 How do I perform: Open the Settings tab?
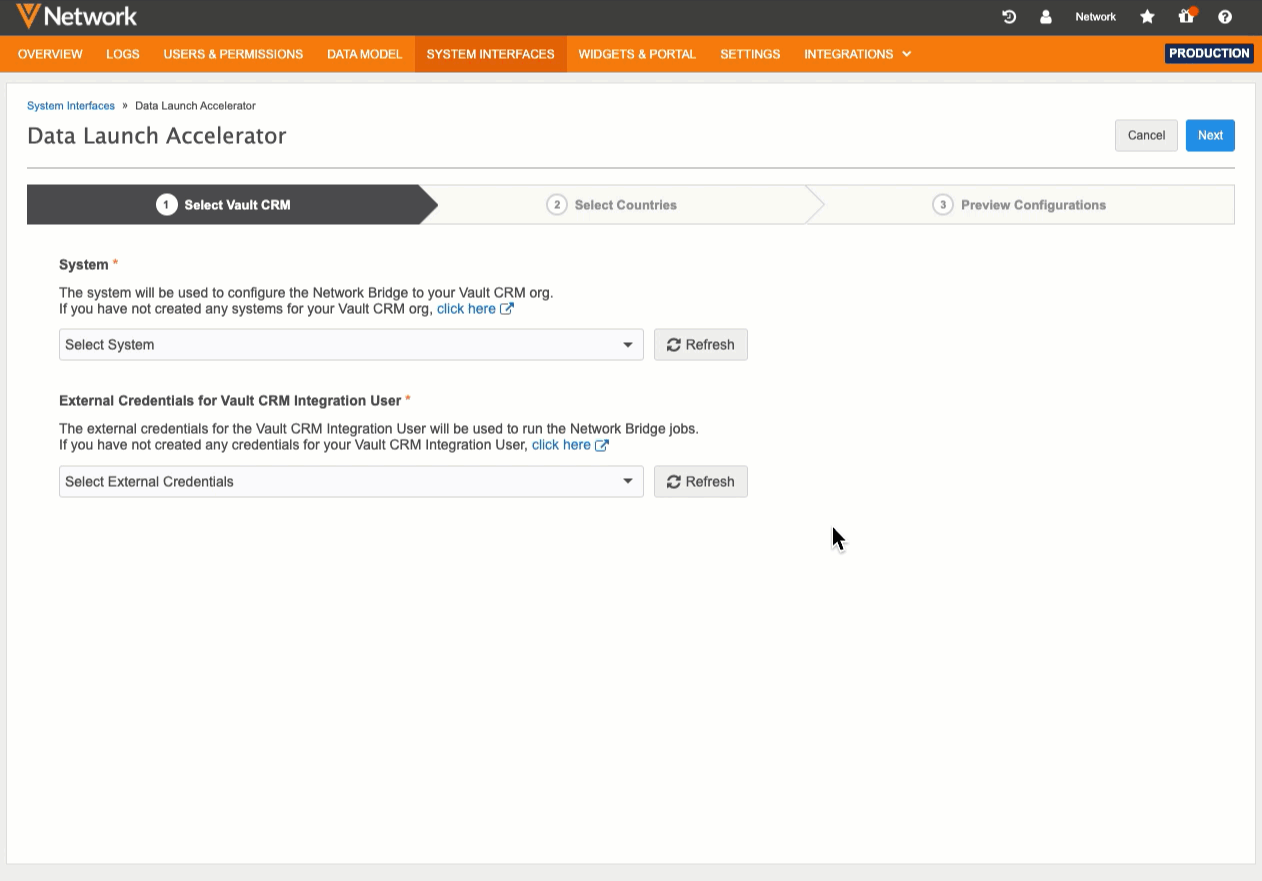(750, 54)
